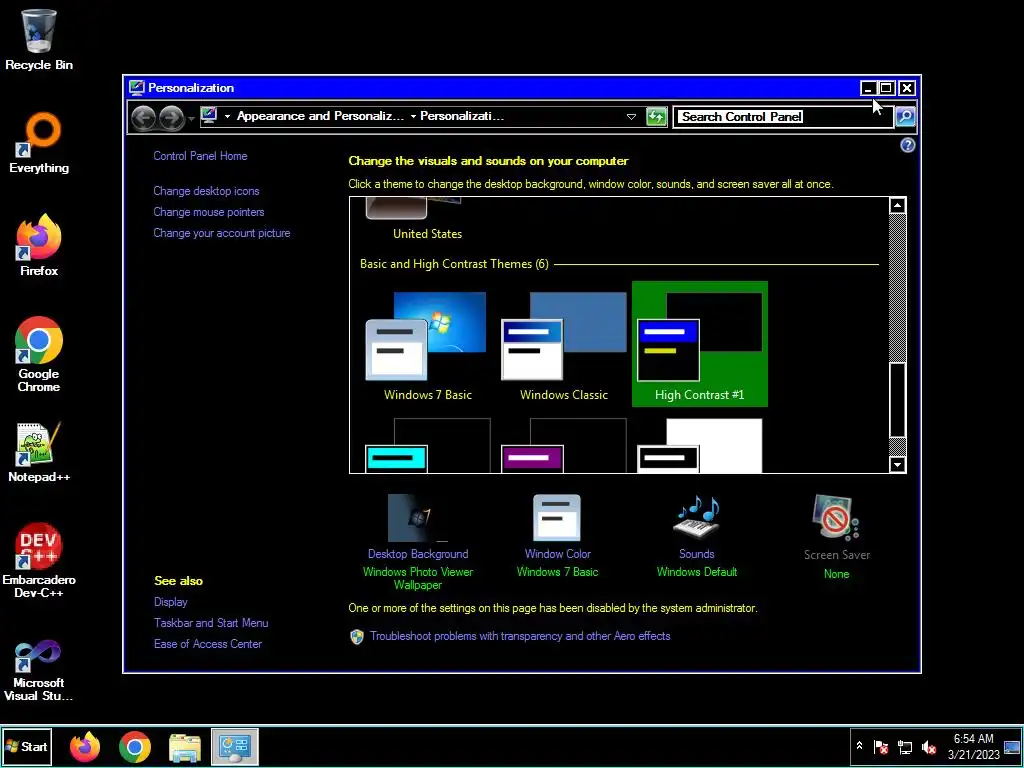Open Change your account picture link

[x=221, y=233]
